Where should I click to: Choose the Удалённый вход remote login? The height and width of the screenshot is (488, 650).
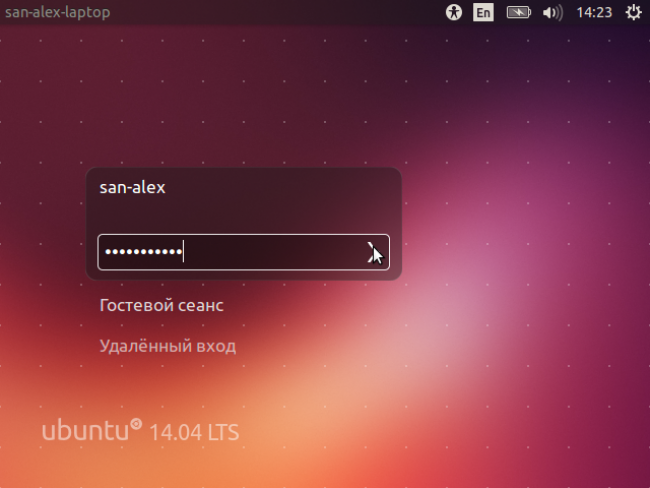pos(167,346)
